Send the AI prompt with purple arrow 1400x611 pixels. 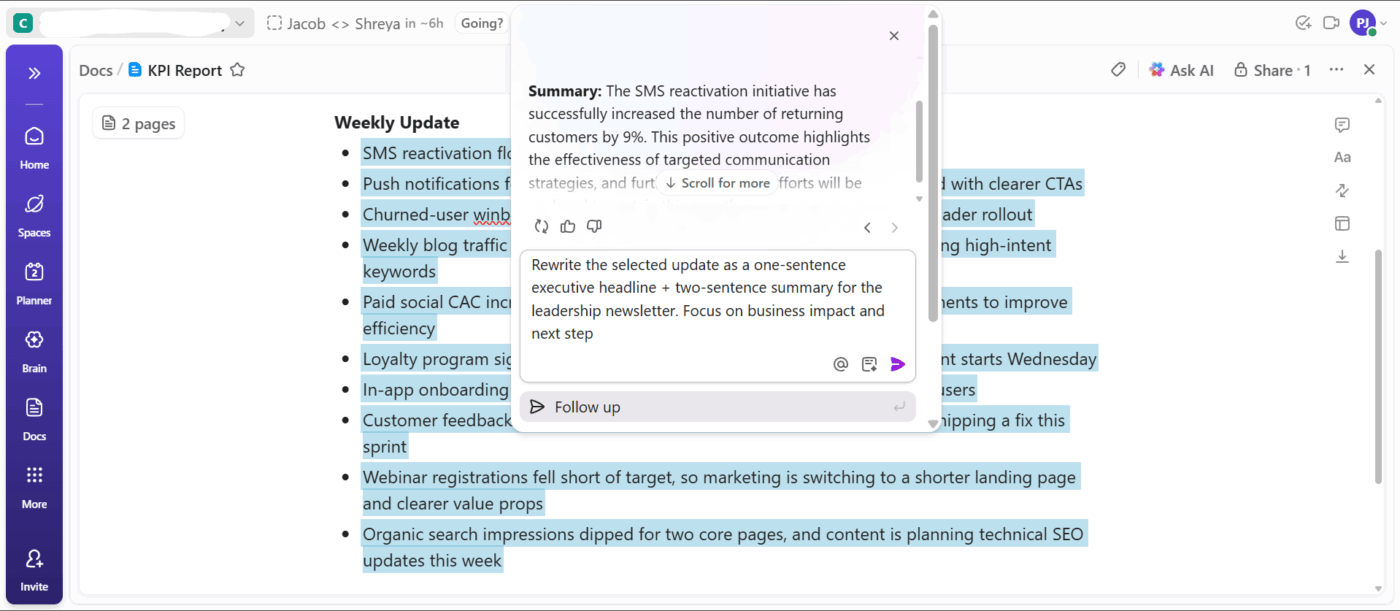point(897,363)
